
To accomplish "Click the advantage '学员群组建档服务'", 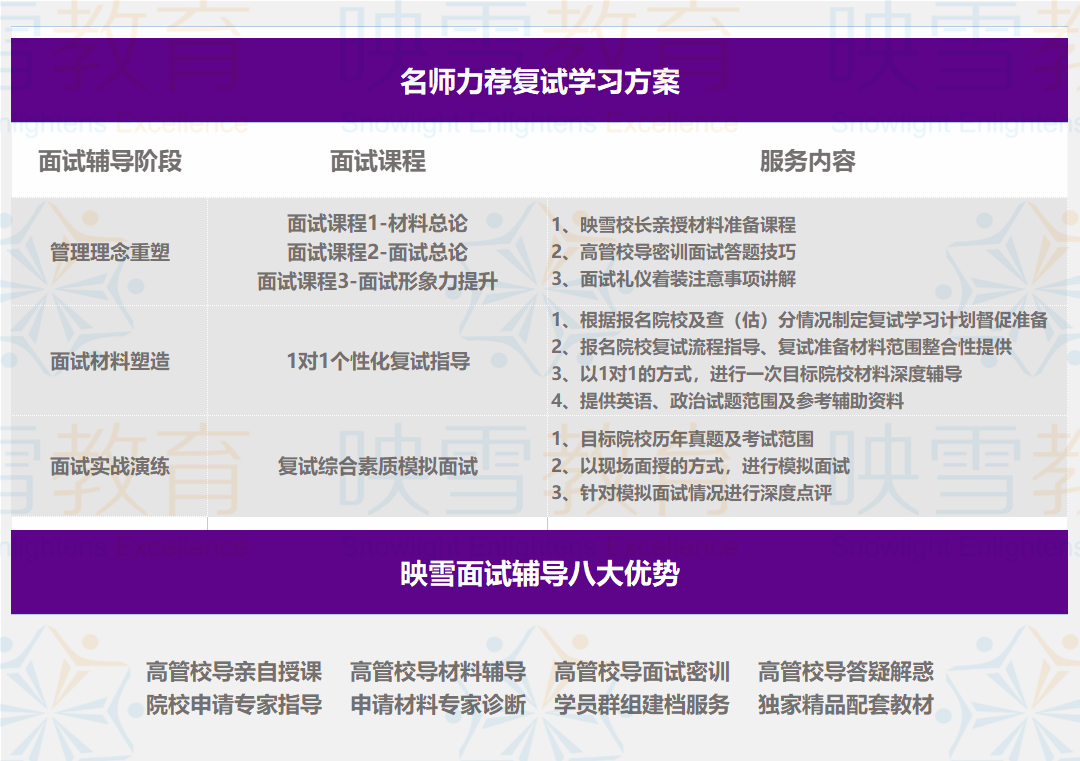I will point(642,705).
